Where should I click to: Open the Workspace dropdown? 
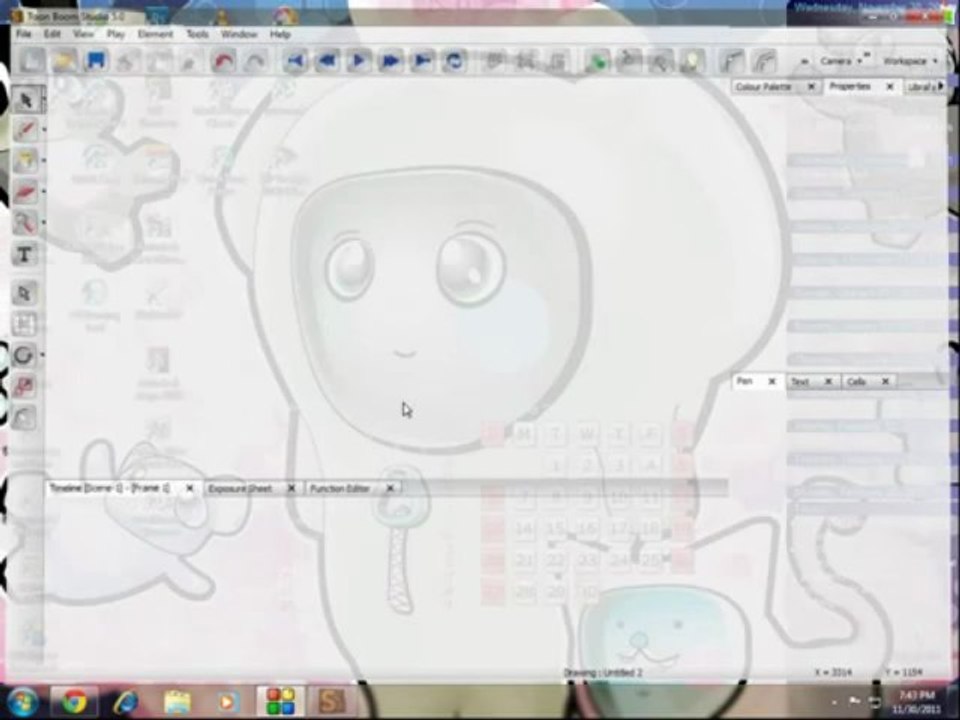click(910, 61)
